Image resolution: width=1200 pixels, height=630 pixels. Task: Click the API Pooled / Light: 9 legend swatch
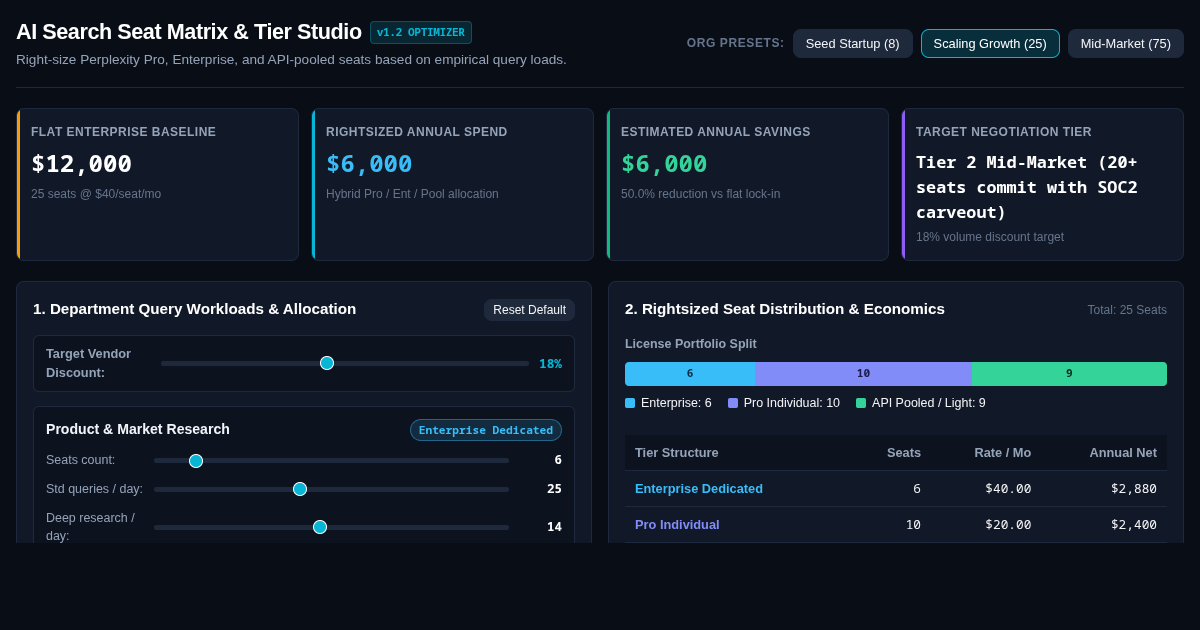point(861,403)
